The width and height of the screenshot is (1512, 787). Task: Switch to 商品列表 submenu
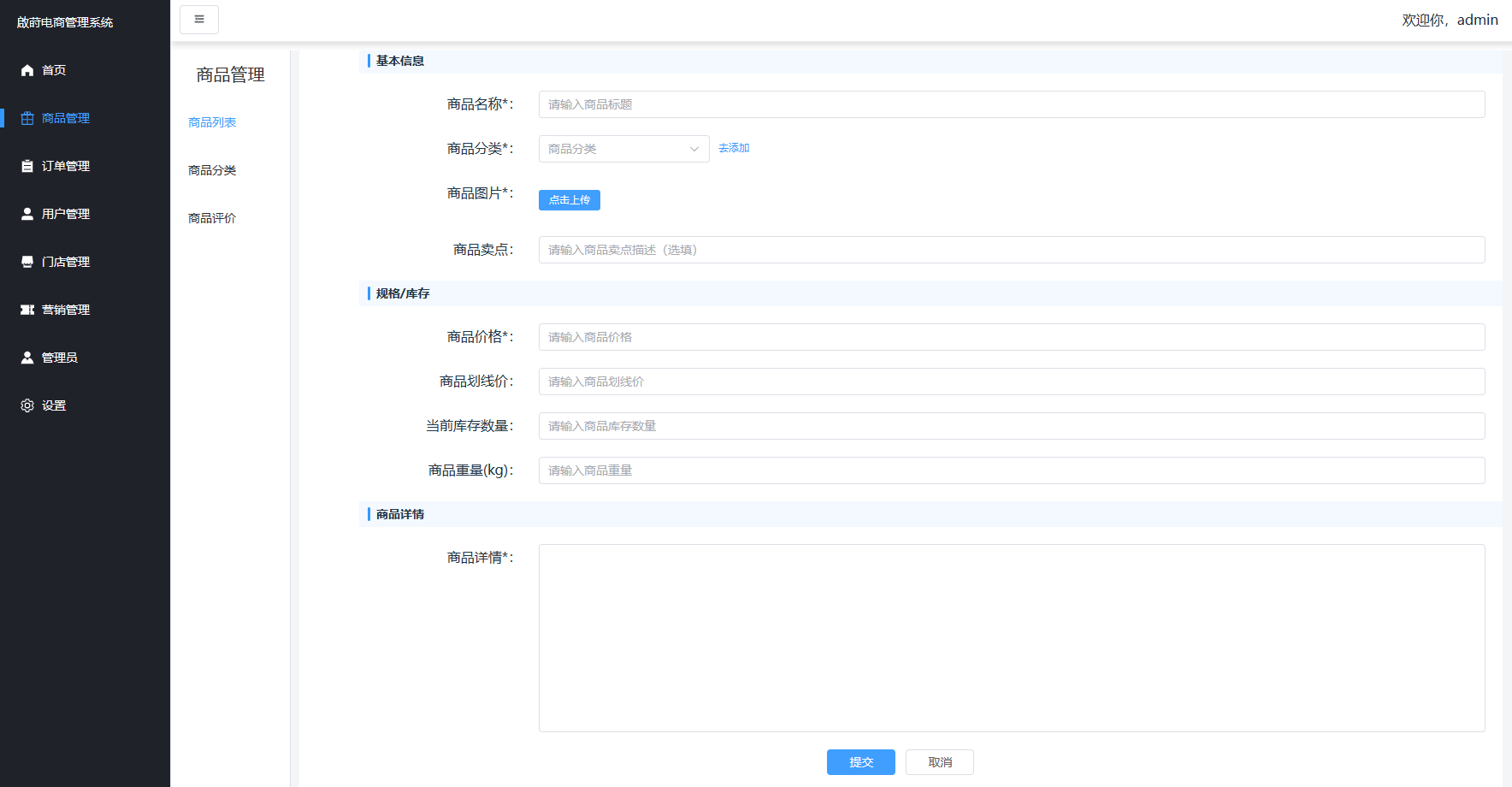(x=212, y=122)
